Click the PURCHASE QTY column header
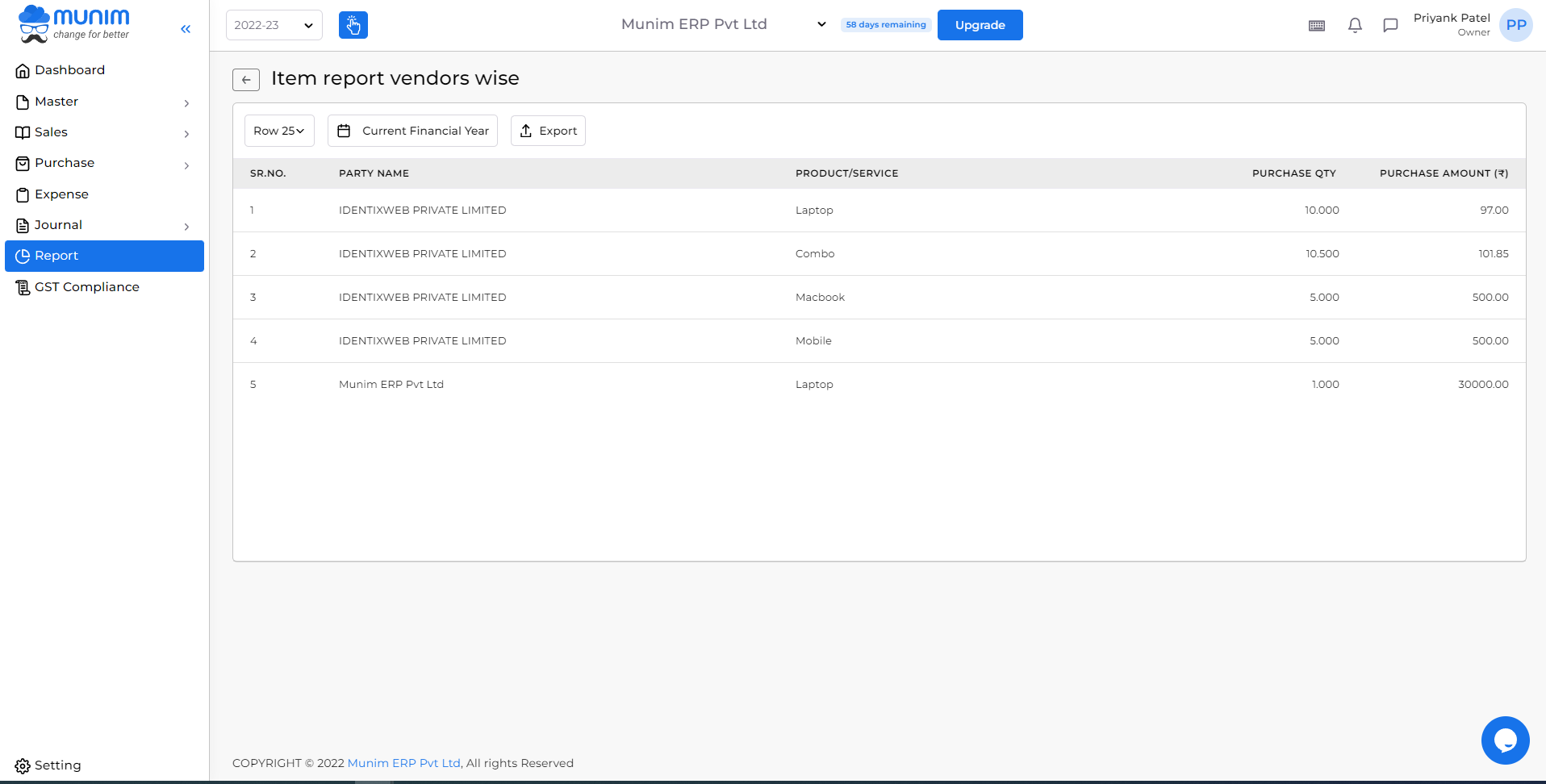 pos(1294,173)
